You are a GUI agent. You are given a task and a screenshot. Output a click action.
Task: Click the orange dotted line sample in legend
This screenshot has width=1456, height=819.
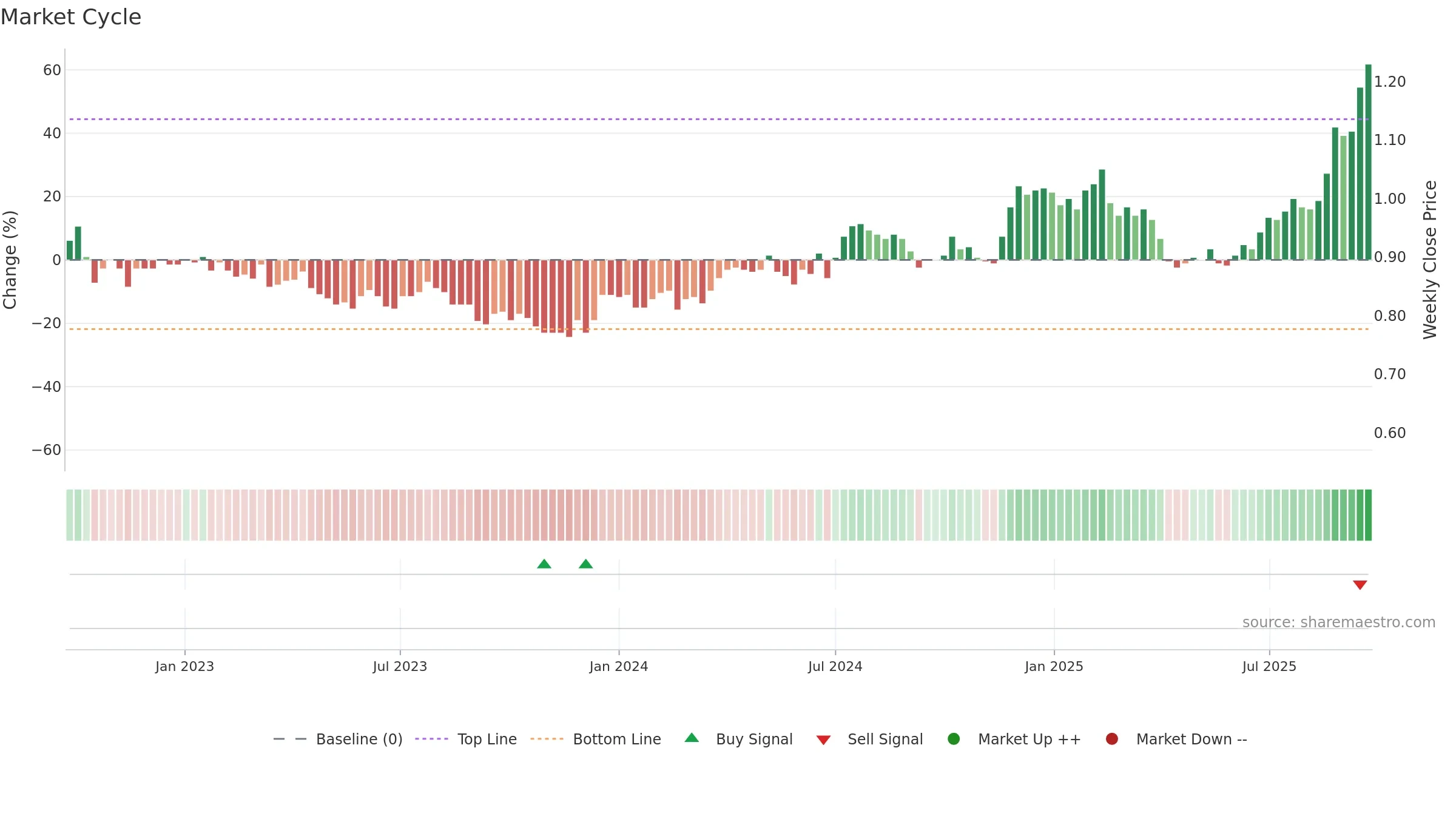(547, 739)
